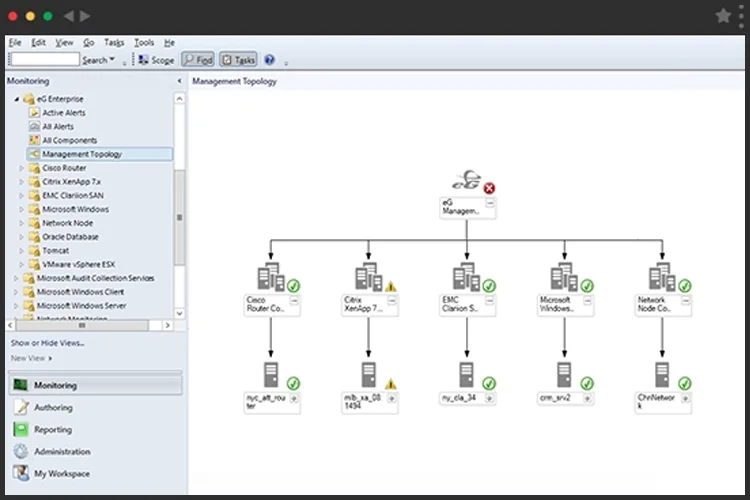Click the Active Alerts view icon
This screenshot has width=750, height=500.
pyautogui.click(x=34, y=112)
